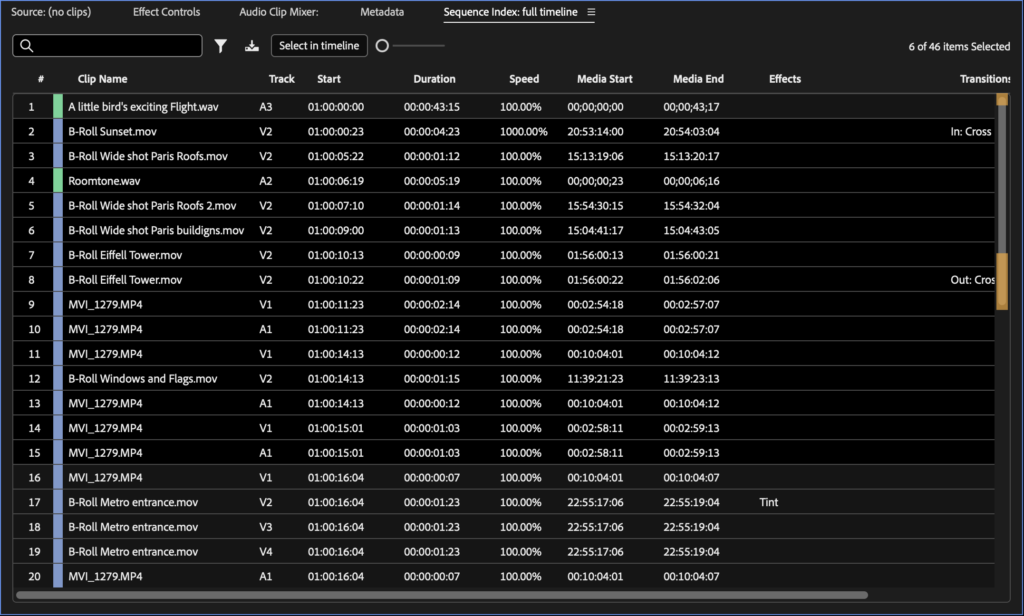Open the Sequence Index panel menu icon
The image size is (1024, 616).
click(x=591, y=12)
